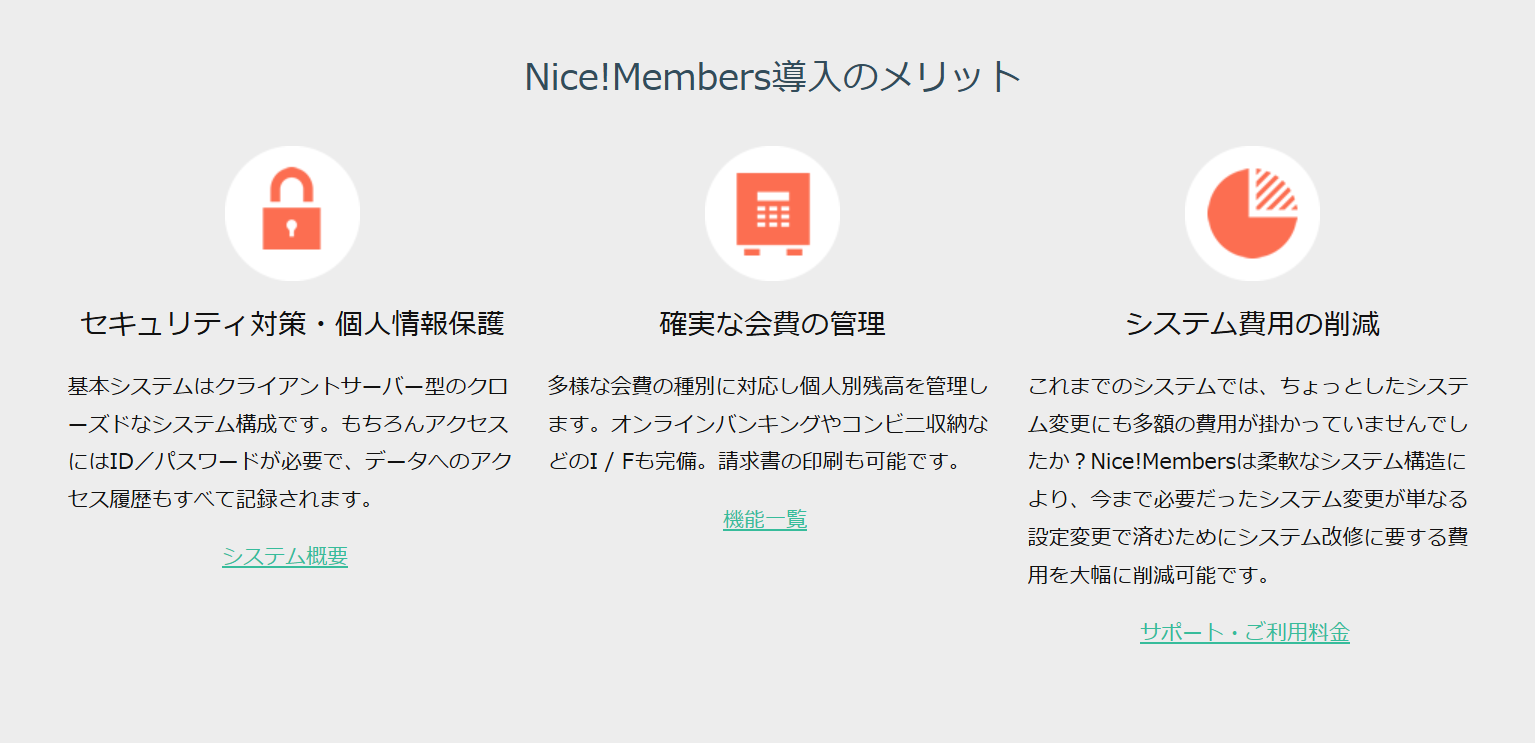
Task: Follow the サポート・ご利用料金 link
Action: pos(1244,632)
